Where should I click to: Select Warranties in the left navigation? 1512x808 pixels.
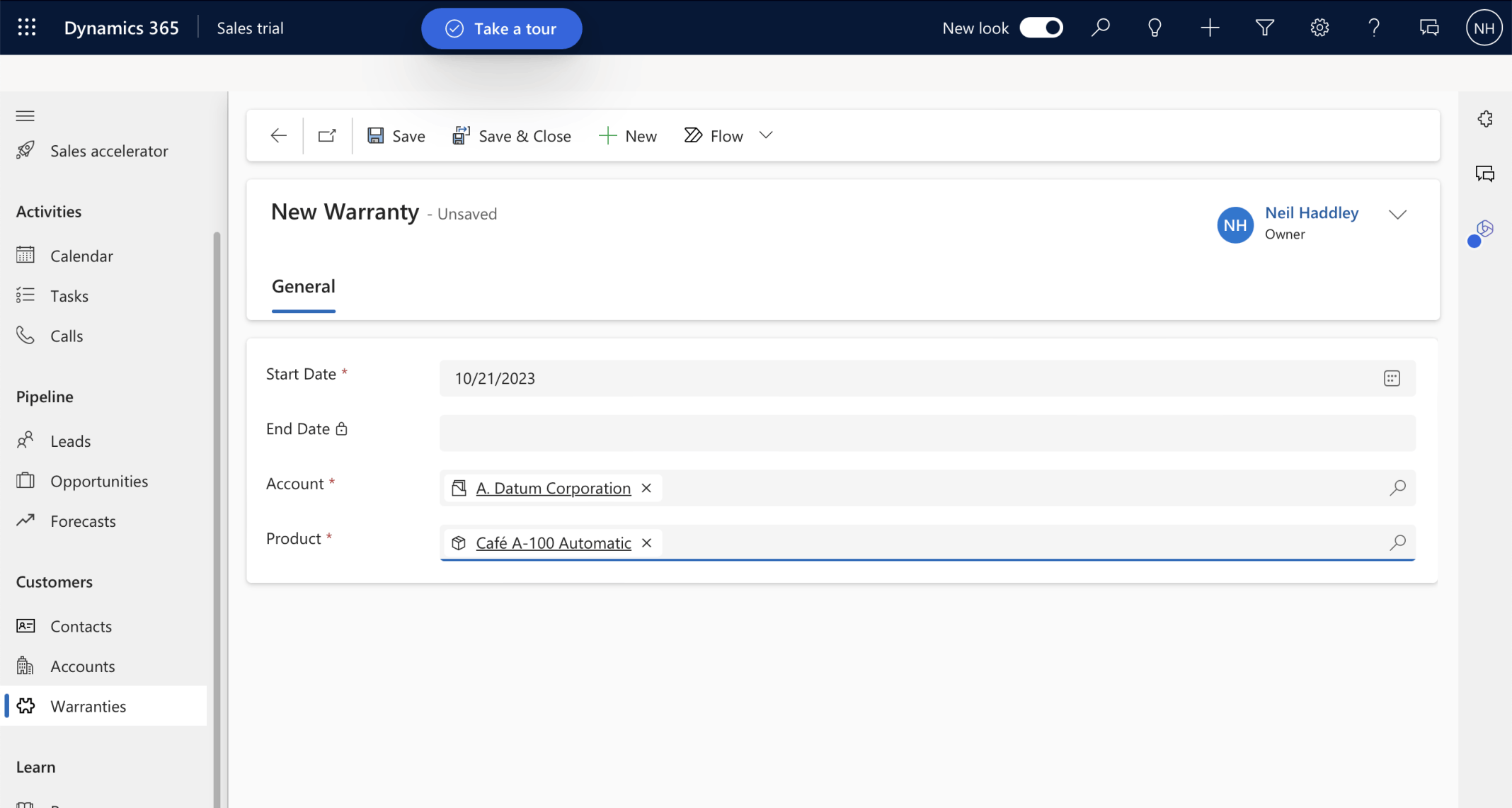(x=88, y=705)
